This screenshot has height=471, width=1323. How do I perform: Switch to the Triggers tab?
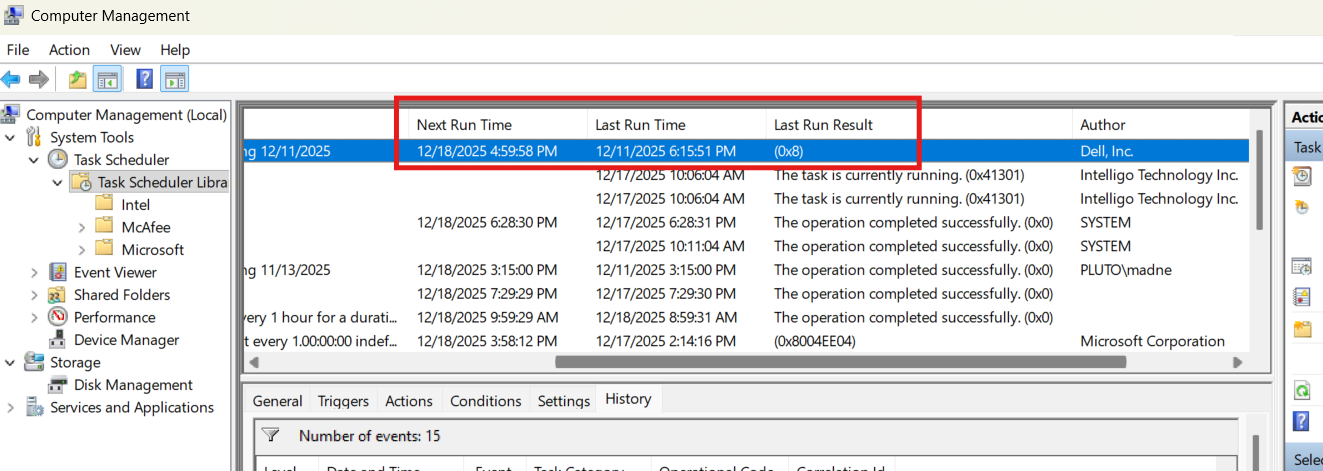[x=343, y=401]
